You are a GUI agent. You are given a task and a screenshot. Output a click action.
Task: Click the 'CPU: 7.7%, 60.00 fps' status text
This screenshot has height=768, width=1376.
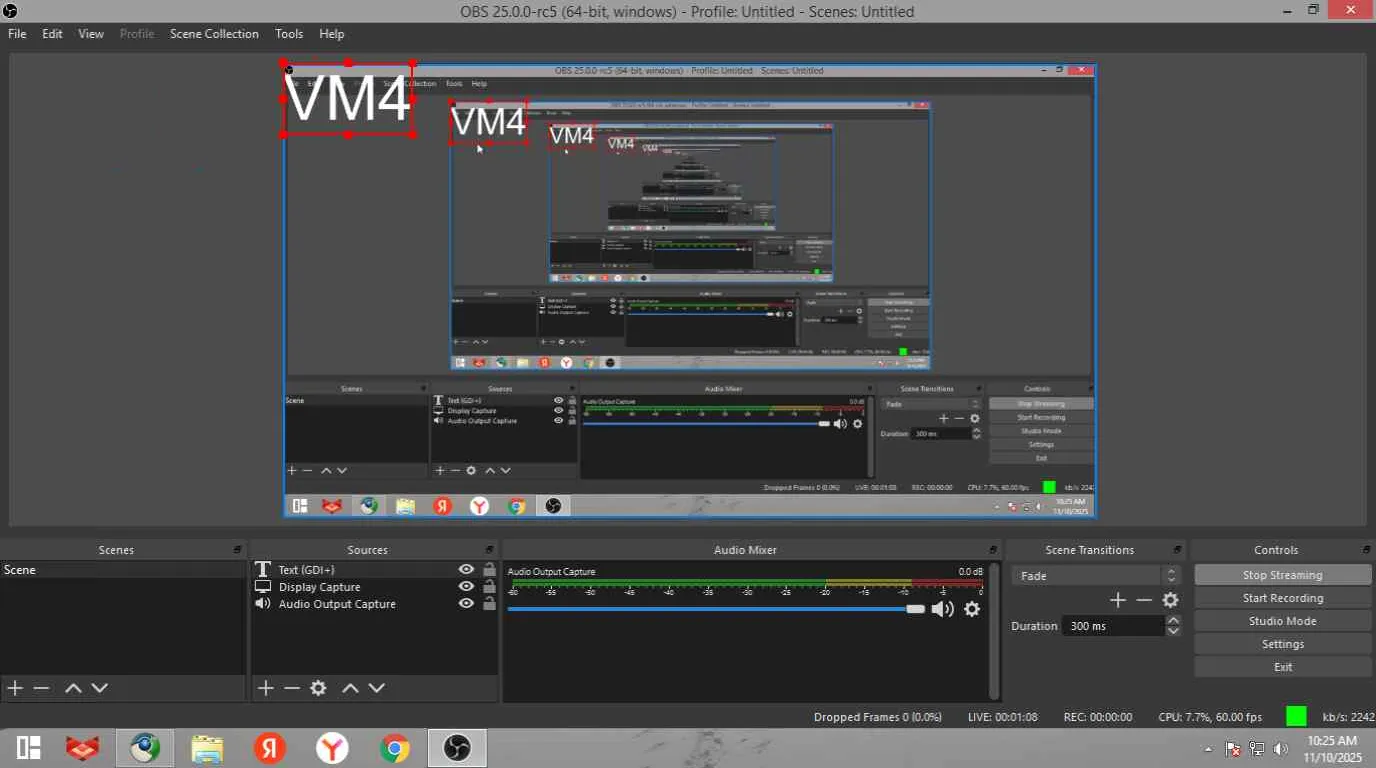click(x=1210, y=717)
